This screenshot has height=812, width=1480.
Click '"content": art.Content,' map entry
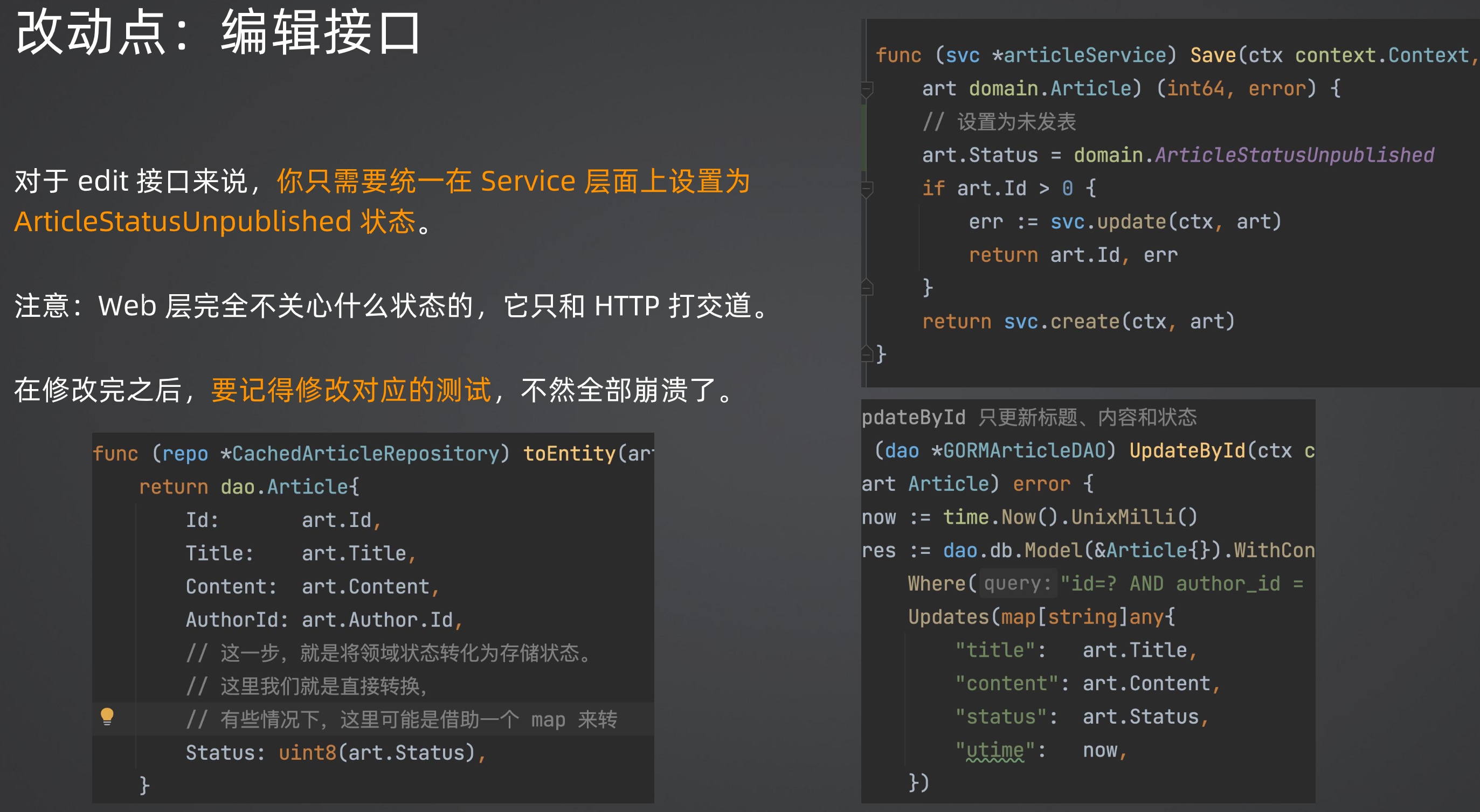tap(1087, 685)
